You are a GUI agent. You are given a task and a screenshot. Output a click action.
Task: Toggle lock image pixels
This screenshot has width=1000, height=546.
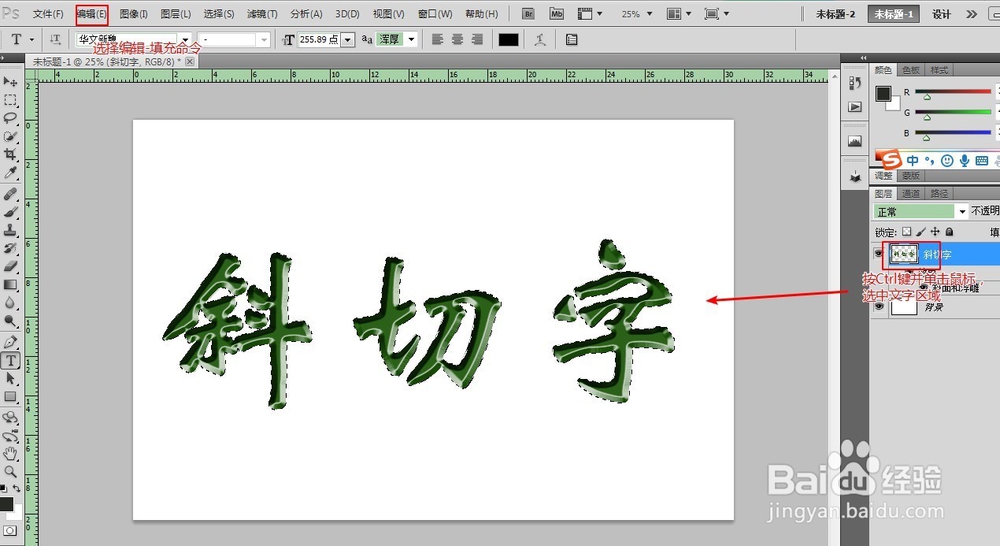pyautogui.click(x=921, y=232)
